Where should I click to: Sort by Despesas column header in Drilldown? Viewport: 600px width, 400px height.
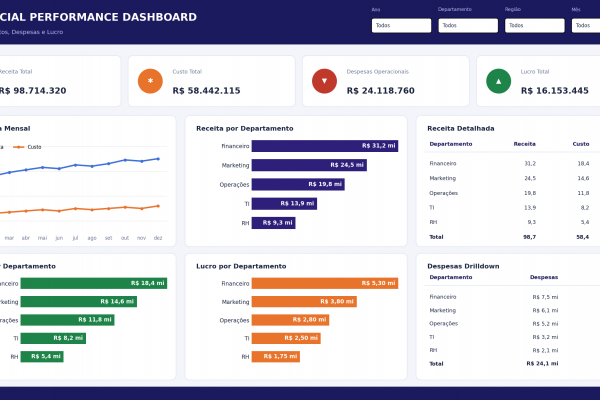pyautogui.click(x=544, y=277)
